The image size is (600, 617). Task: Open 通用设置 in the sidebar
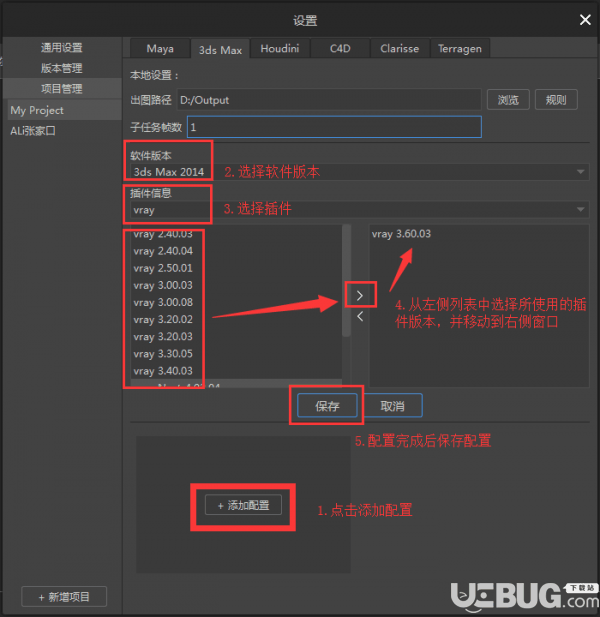(62, 48)
